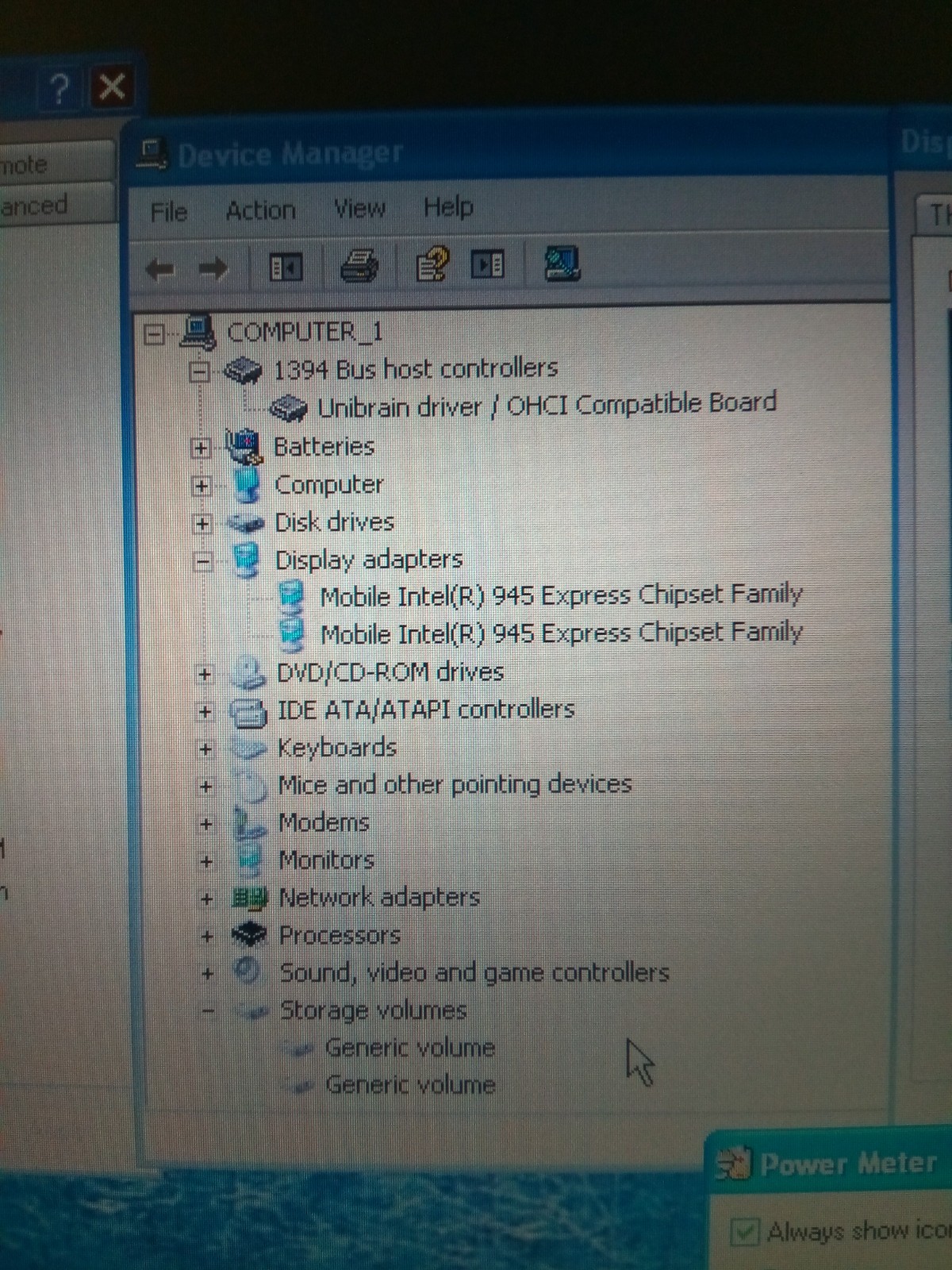Select the first Generic volume entry
952x1270 pixels.
410,1048
